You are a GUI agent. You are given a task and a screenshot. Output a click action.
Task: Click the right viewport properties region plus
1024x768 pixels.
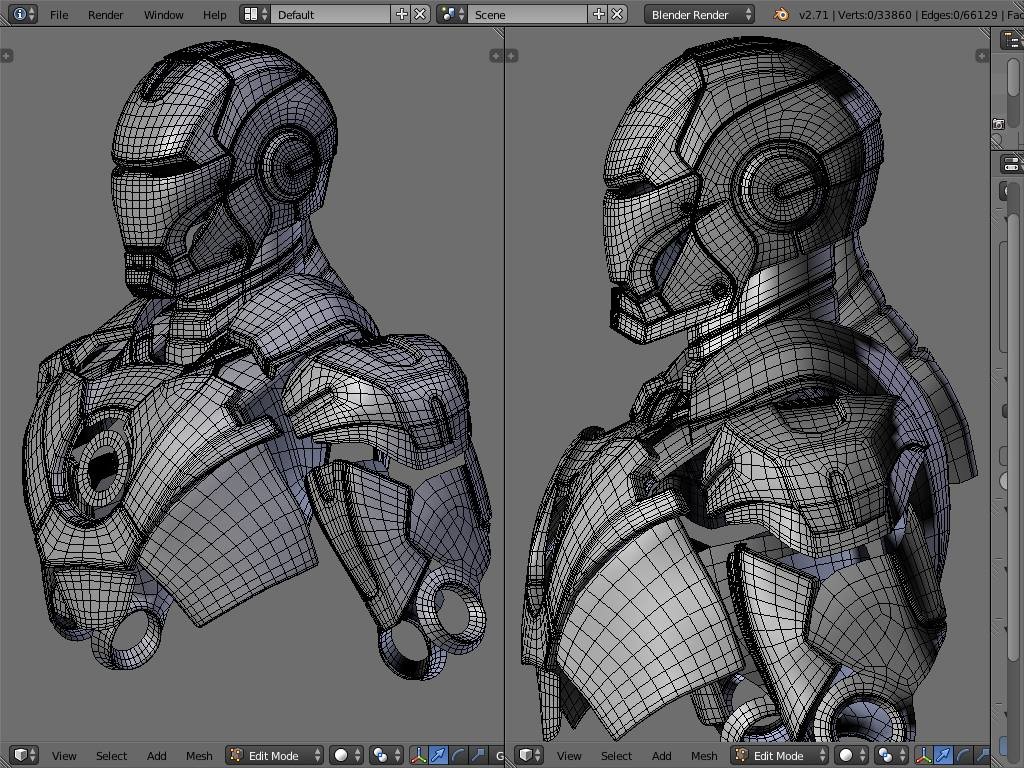[982, 56]
